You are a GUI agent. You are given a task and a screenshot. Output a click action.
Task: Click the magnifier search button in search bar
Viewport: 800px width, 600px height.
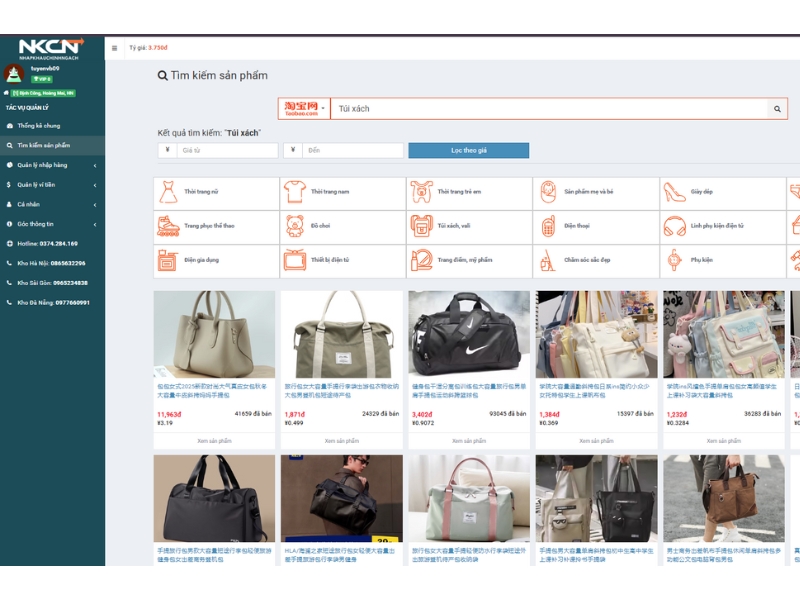pyautogui.click(x=777, y=109)
